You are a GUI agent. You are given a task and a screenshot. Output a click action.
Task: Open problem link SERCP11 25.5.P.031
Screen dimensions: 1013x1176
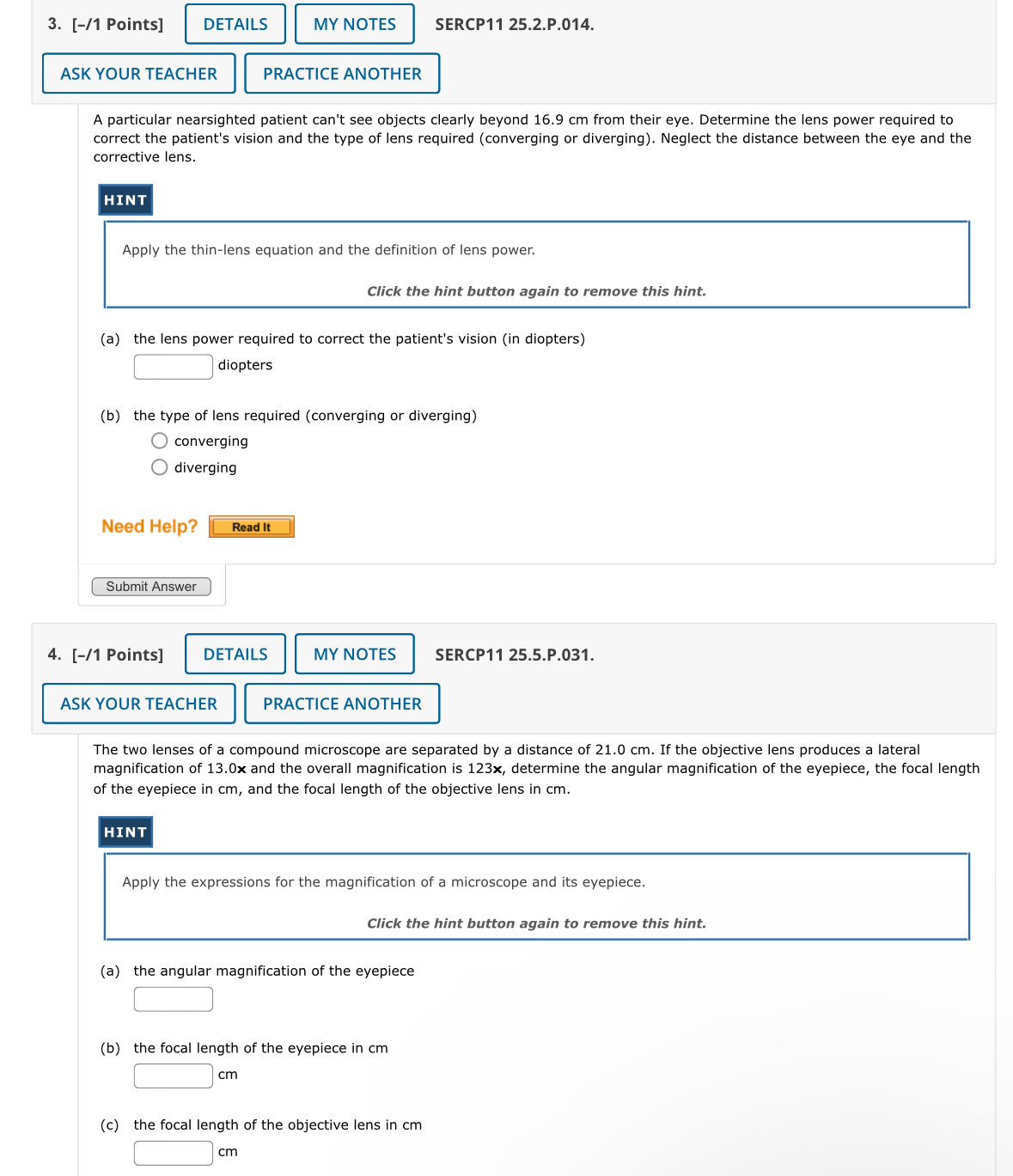coord(514,655)
